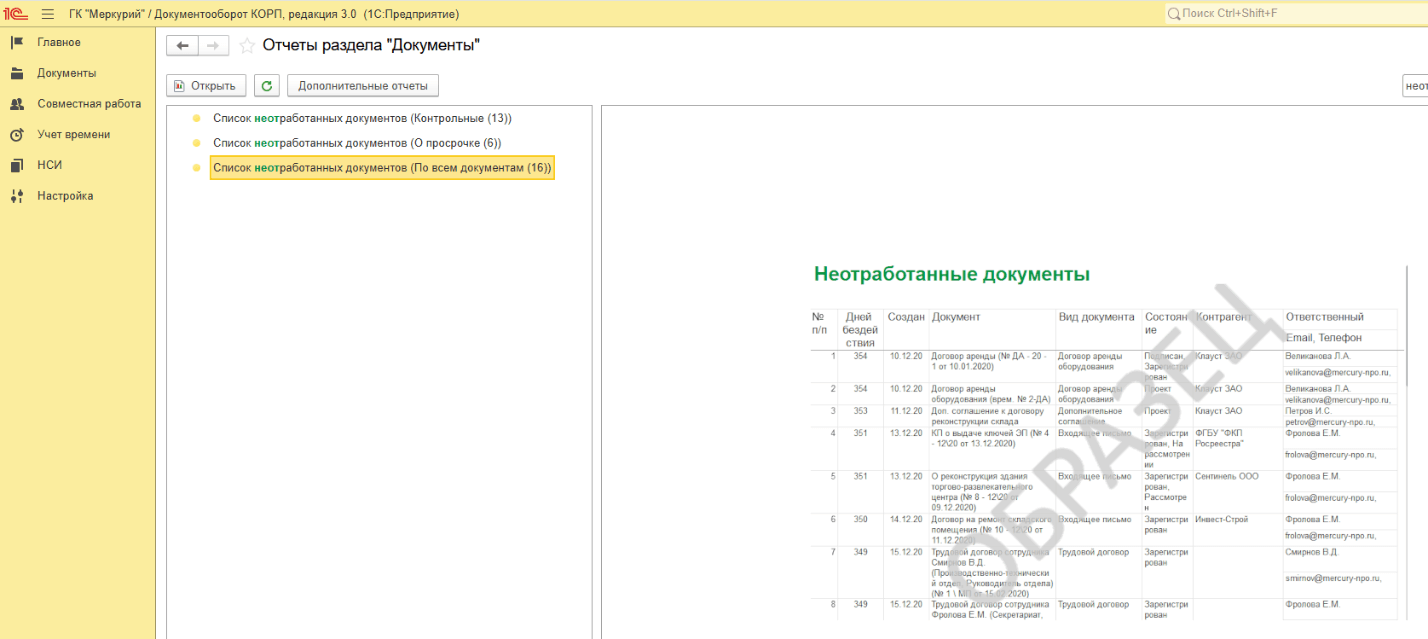Click the back navigation arrow
Image resolution: width=1428 pixels, height=639 pixels.
[182, 45]
